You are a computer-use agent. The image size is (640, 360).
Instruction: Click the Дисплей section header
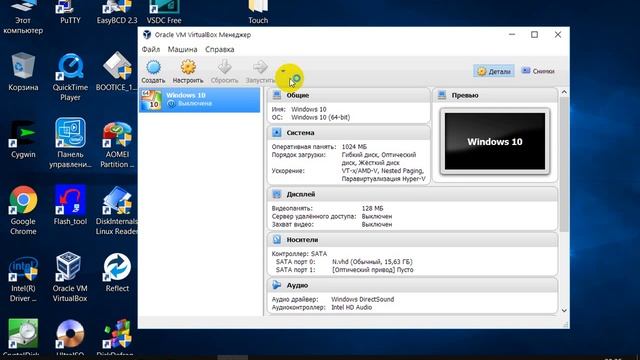point(412,194)
